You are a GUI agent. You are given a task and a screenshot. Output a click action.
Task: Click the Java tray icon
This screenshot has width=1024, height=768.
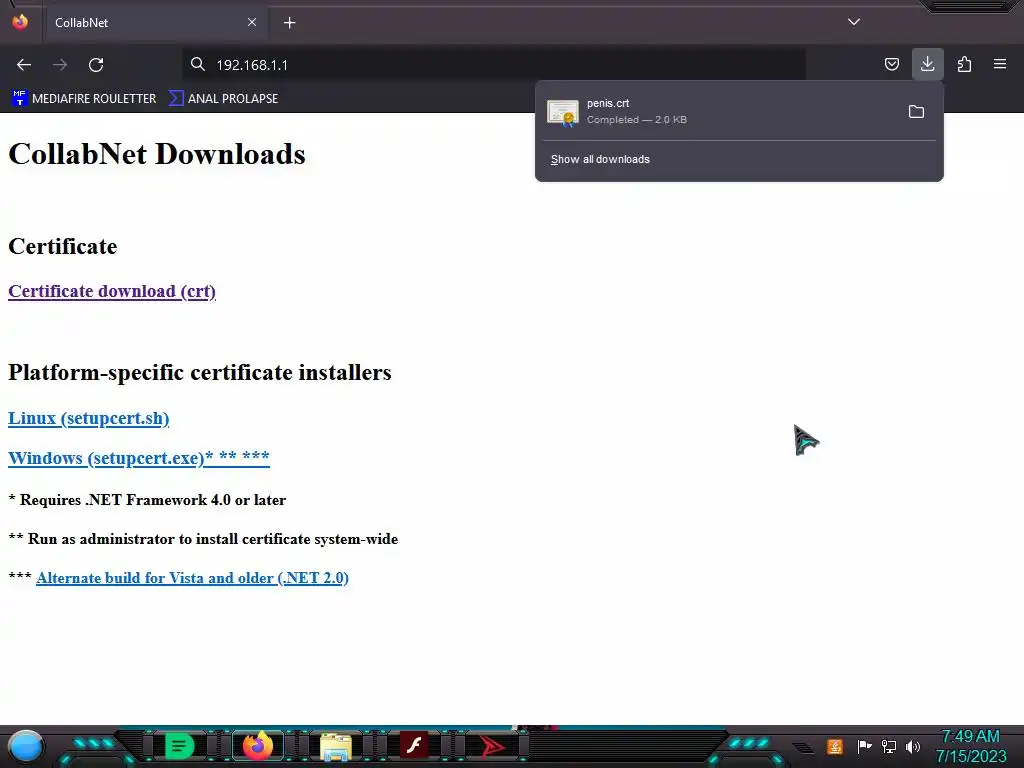click(x=835, y=746)
